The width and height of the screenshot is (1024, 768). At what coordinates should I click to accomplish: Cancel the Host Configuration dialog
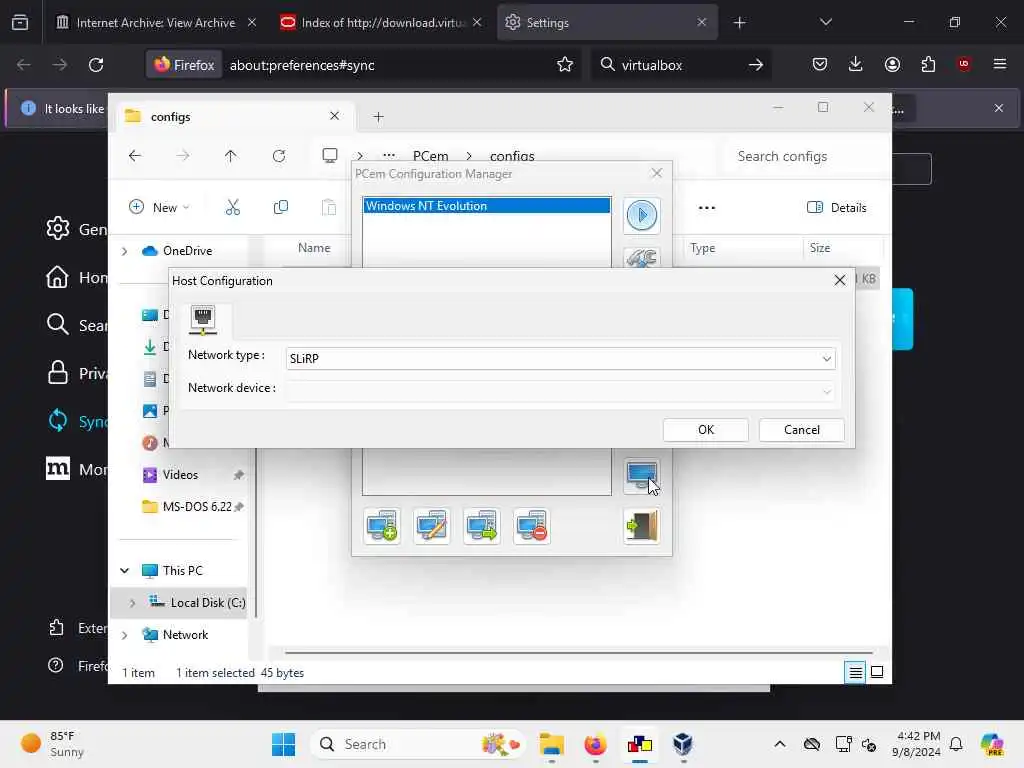(x=801, y=430)
